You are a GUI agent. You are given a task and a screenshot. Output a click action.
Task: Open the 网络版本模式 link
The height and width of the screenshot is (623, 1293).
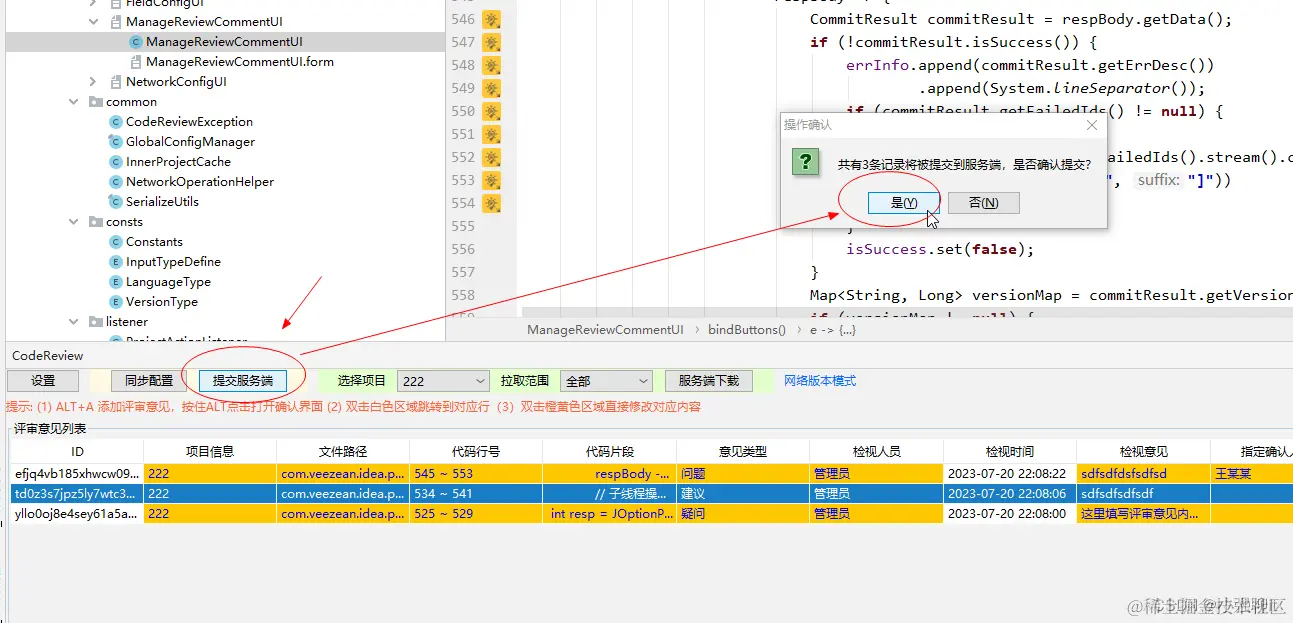pos(820,381)
